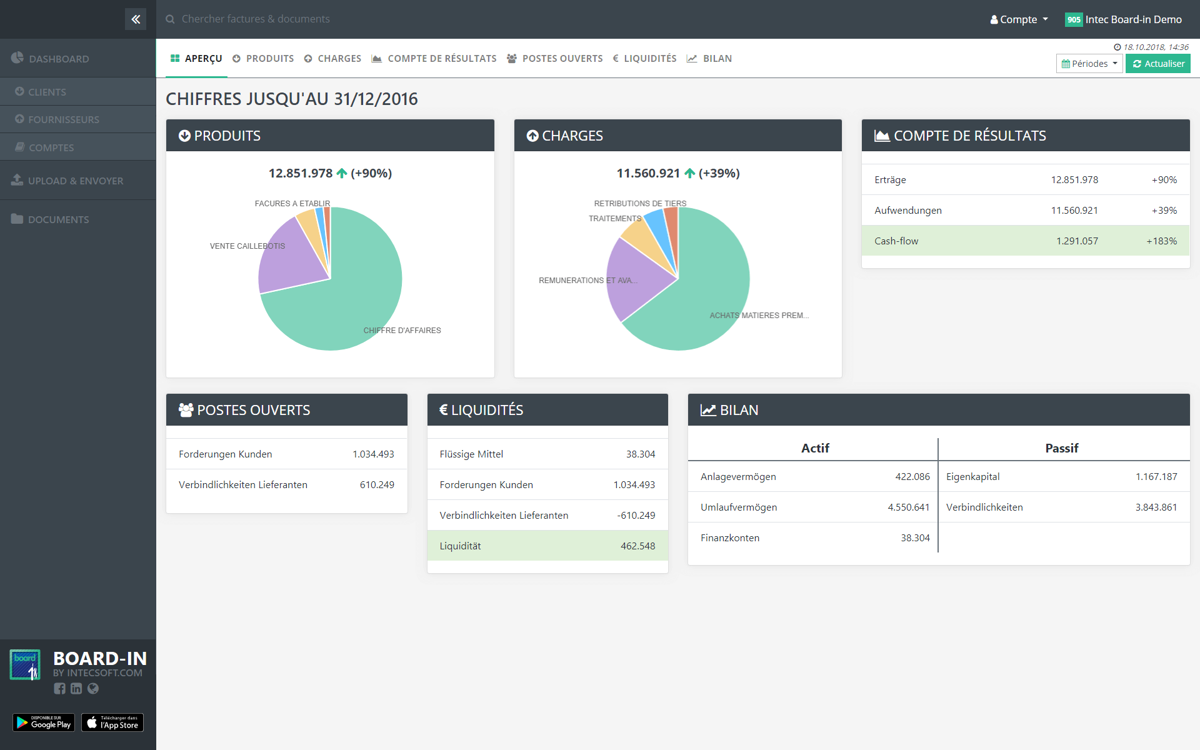
Task: Select the Liquidités tab
Action: point(645,59)
